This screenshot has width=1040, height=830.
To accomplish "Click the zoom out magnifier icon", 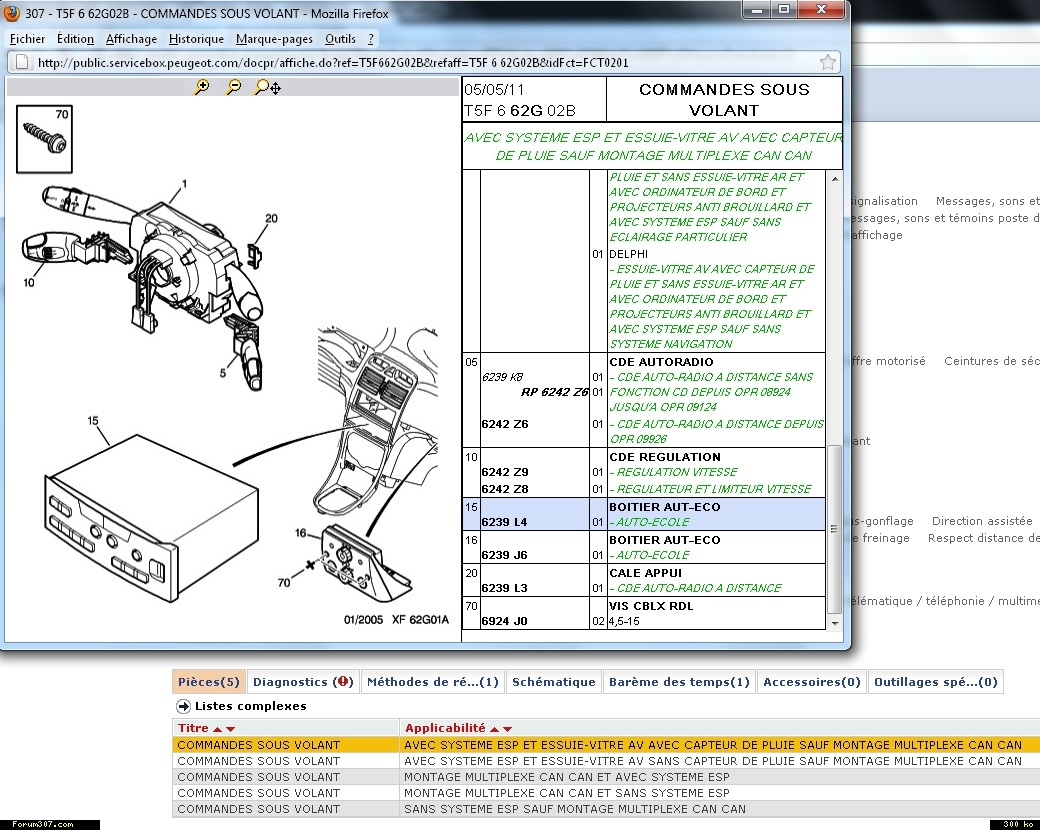I will [x=233, y=87].
